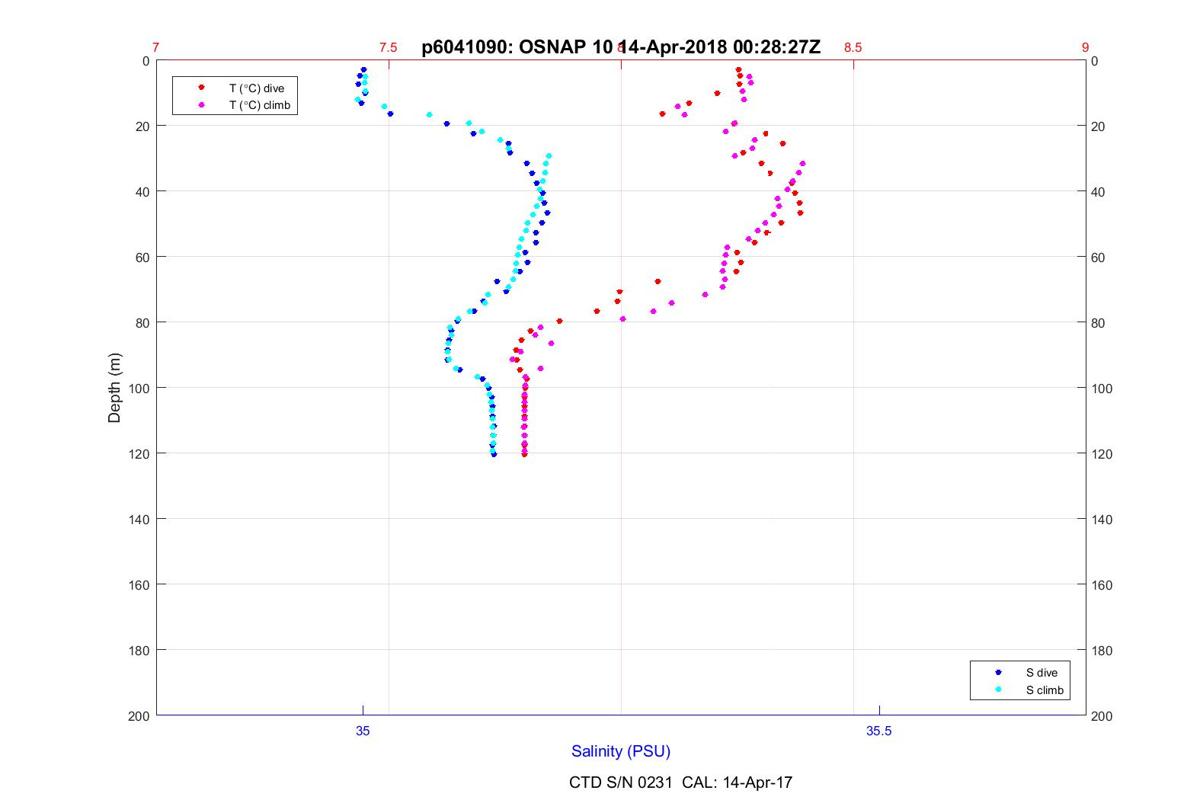Click the red "8.5" temperature tick label
Viewport: 1200px width, 804px height.
[853, 47]
